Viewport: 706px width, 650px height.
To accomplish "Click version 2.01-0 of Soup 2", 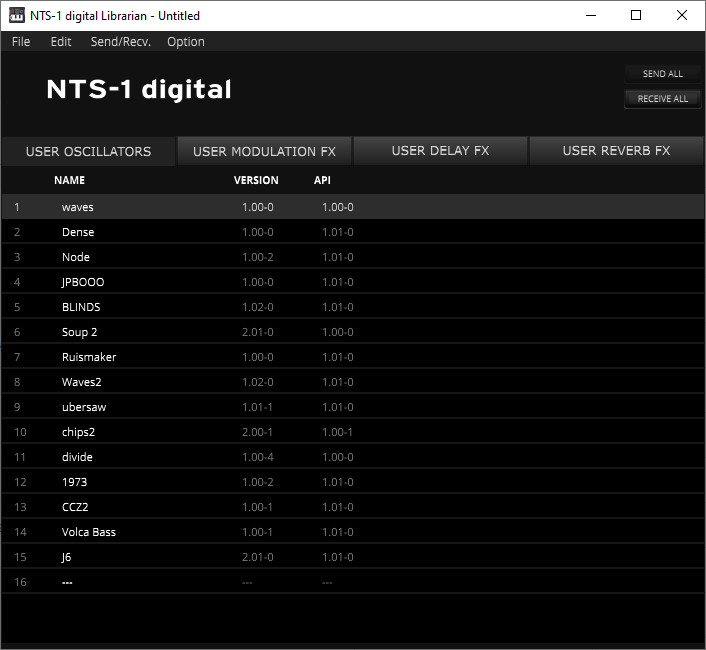I will click(258, 332).
